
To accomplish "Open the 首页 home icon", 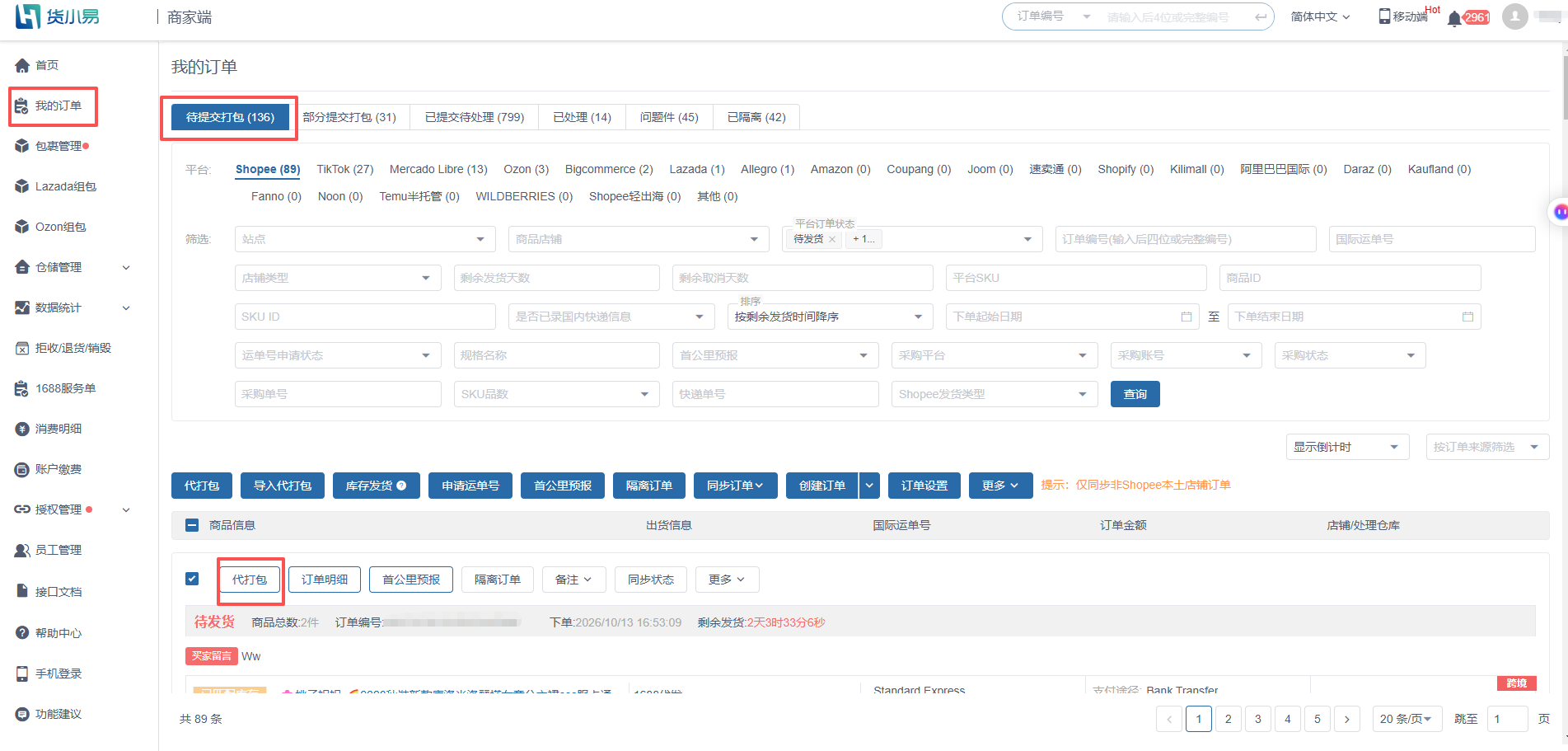I will pos(22,65).
